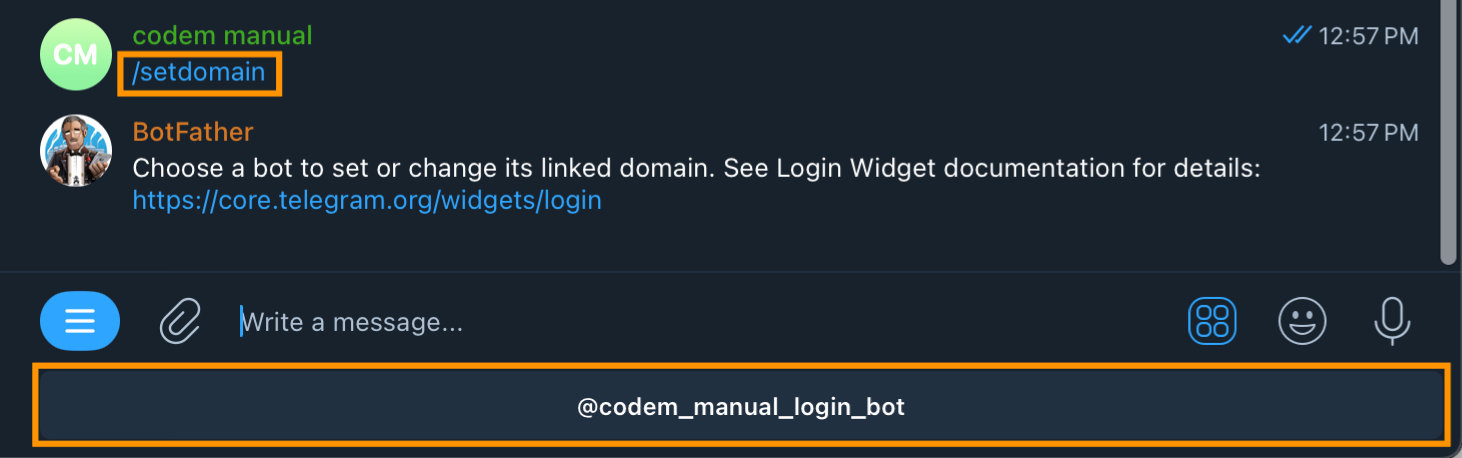This screenshot has height=458, width=1462.
Task: Open the BotFather profile picture
Action: point(75,151)
